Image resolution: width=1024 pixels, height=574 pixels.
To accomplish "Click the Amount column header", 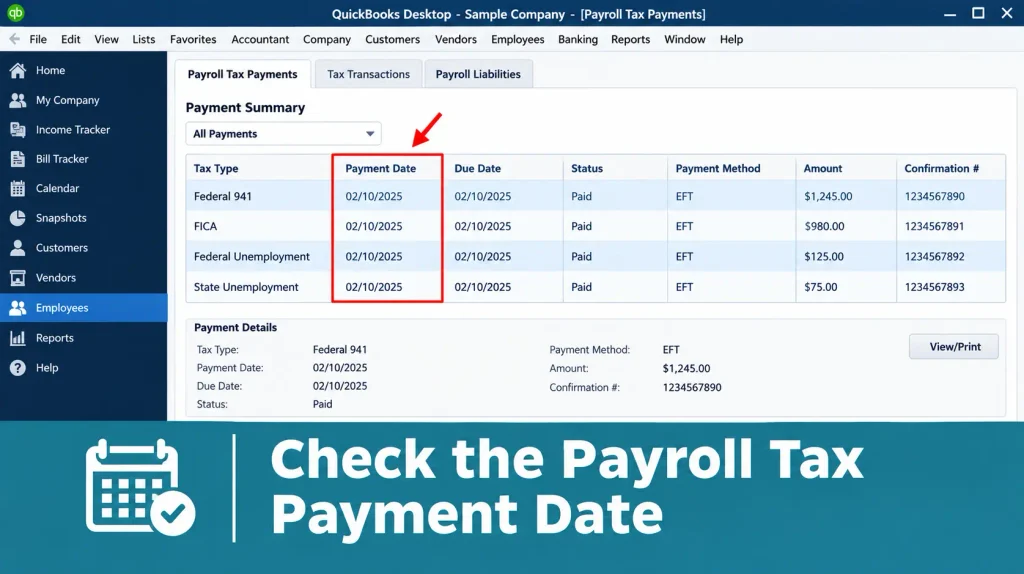I will click(x=822, y=168).
